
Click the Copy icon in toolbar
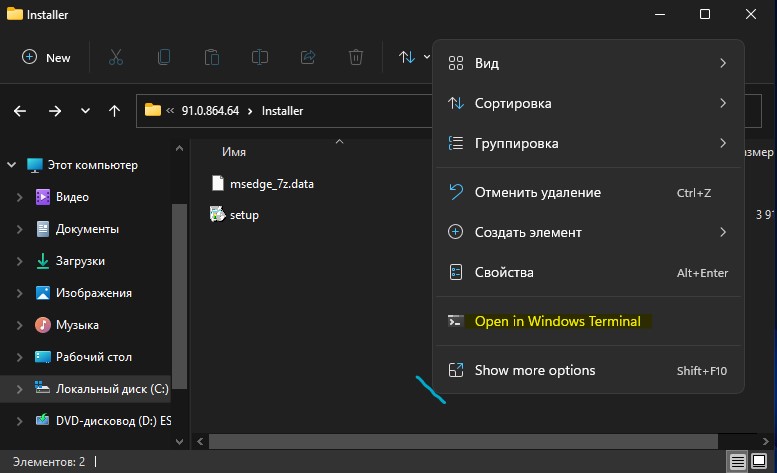click(164, 57)
